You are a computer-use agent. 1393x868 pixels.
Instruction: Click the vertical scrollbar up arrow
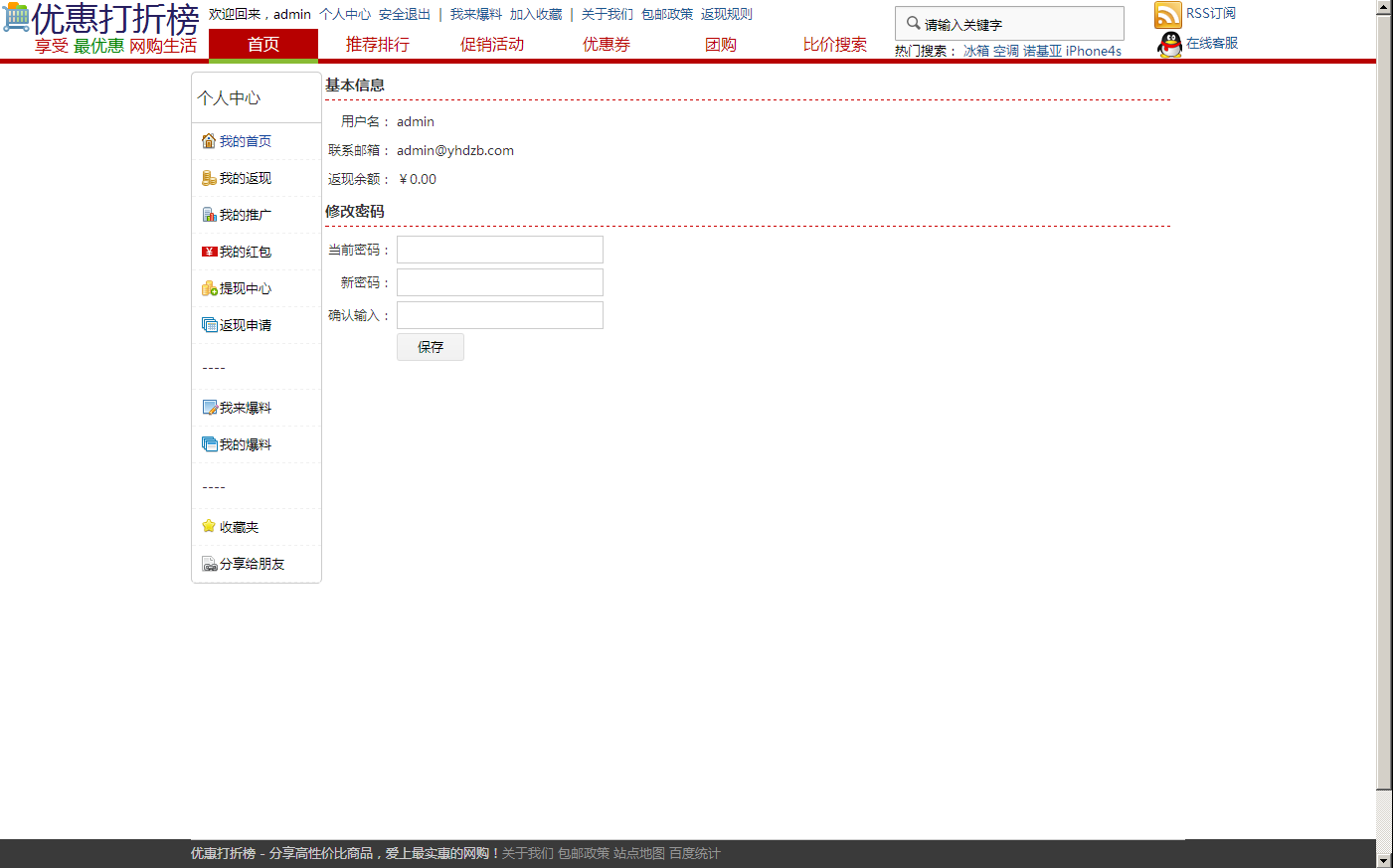coord(1384,8)
